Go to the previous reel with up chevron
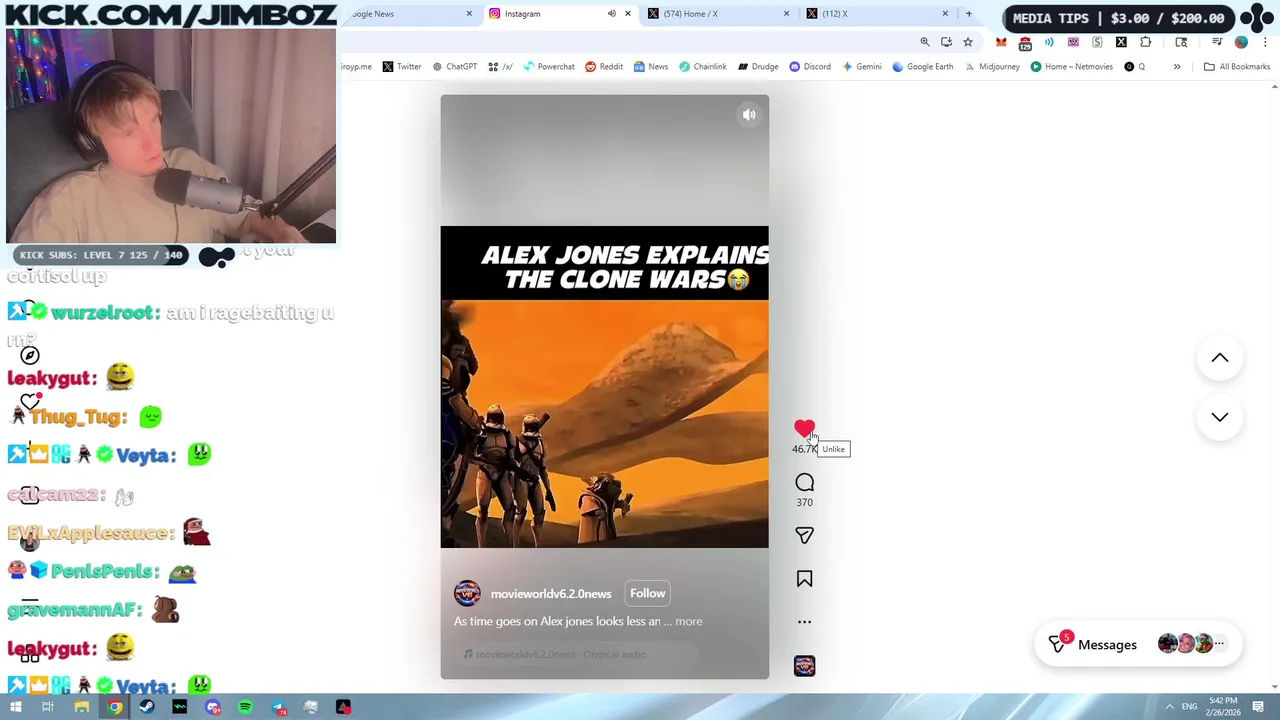The width and height of the screenshot is (1280, 720). pos(1220,358)
